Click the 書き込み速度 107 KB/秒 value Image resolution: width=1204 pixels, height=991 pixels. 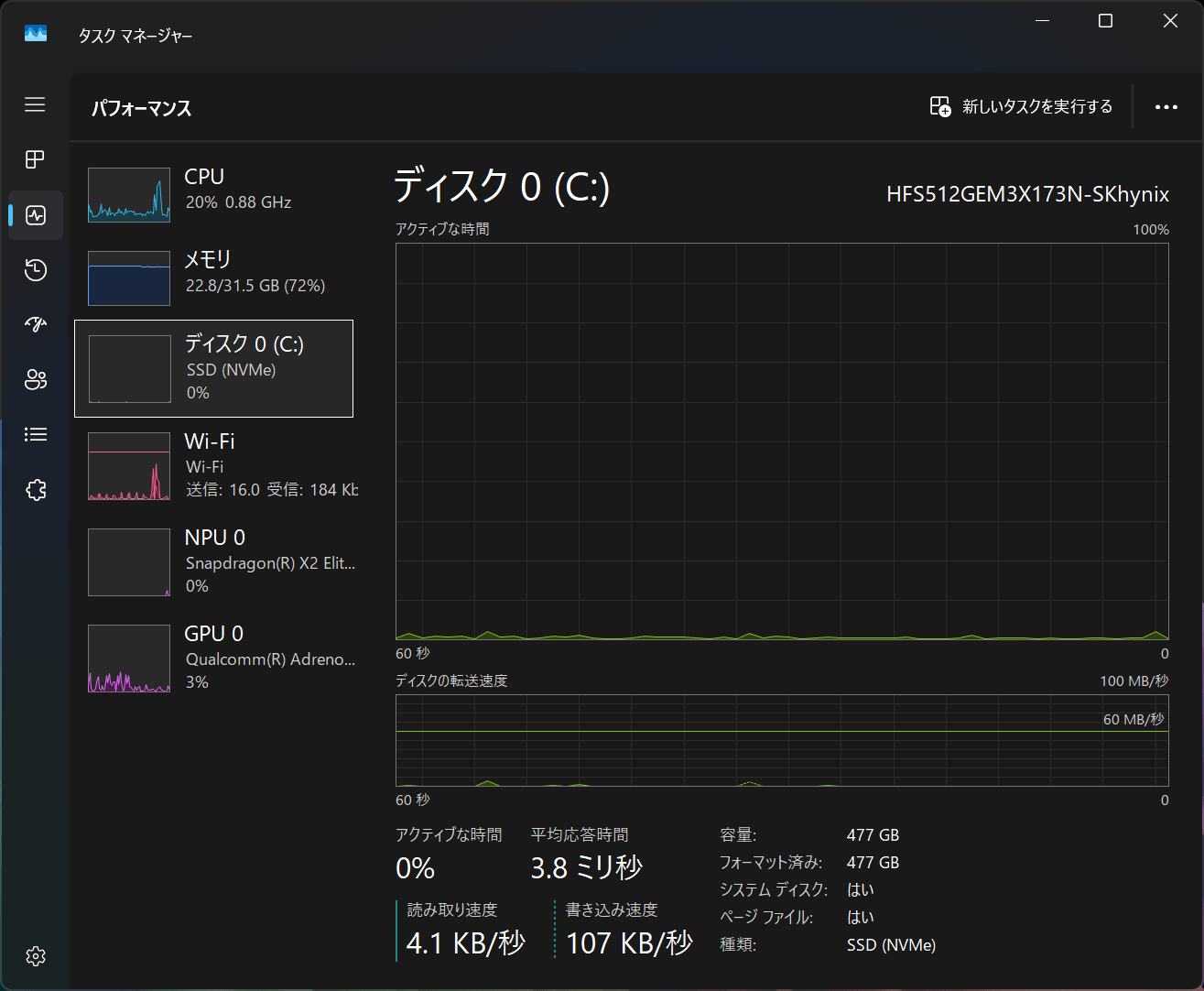pos(629,942)
